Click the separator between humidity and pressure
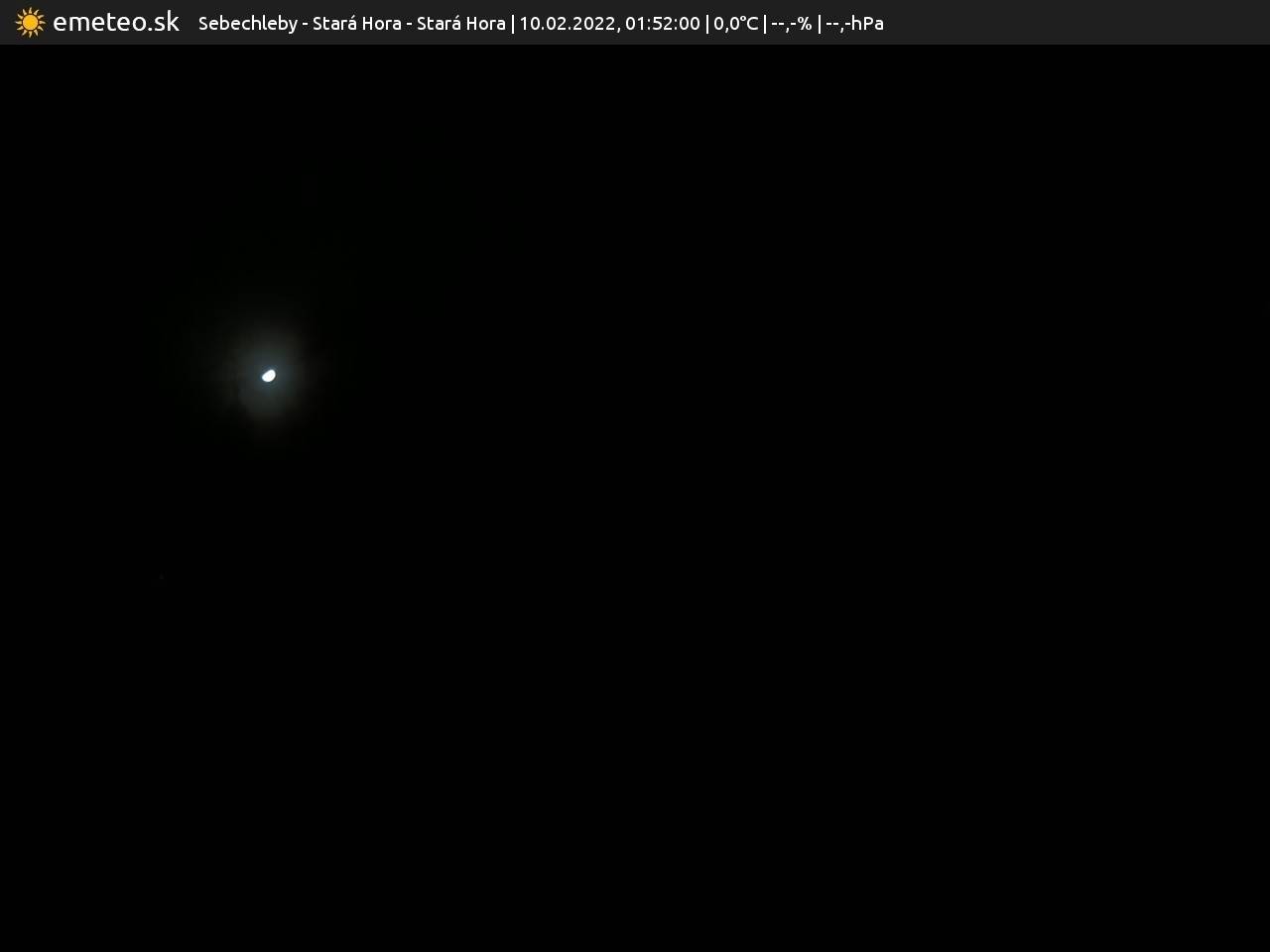The image size is (1270, 952). tap(820, 23)
